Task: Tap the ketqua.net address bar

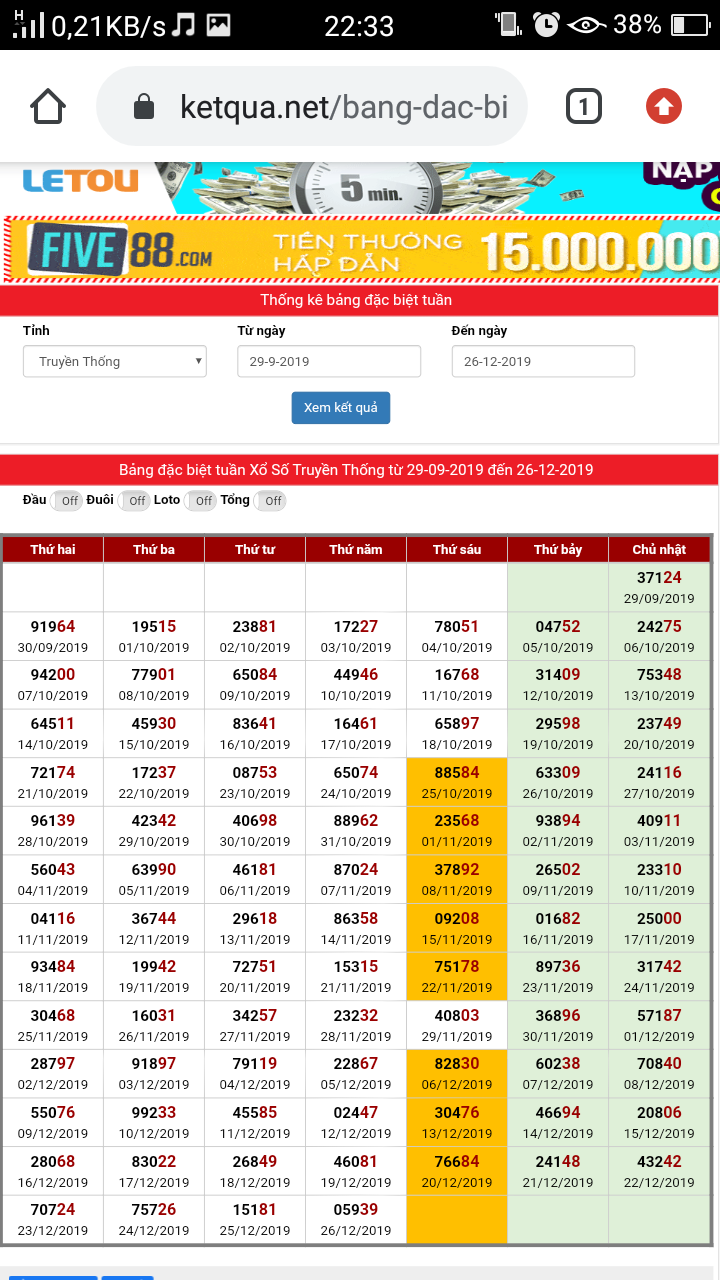Action: 311,106
